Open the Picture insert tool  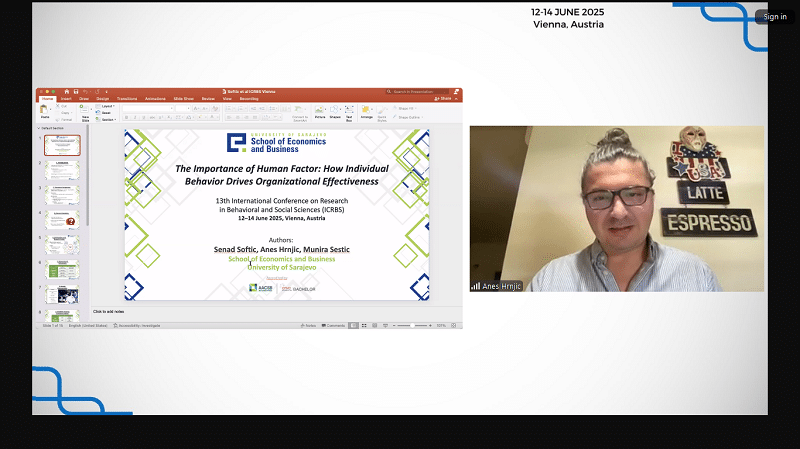(x=320, y=111)
